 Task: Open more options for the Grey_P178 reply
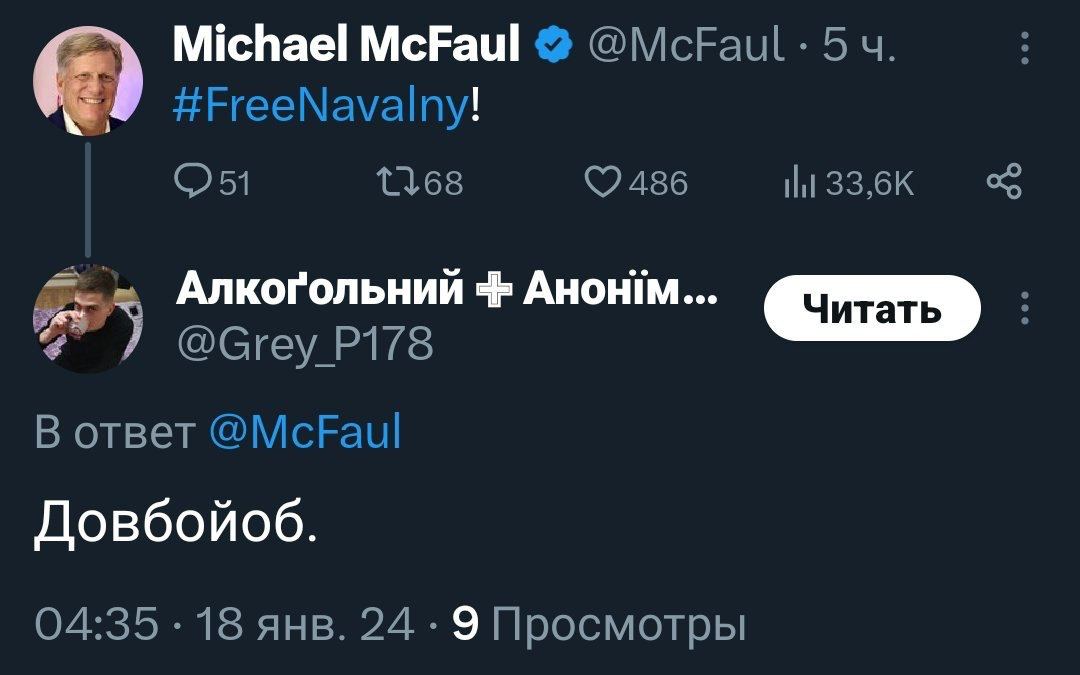[1022, 309]
